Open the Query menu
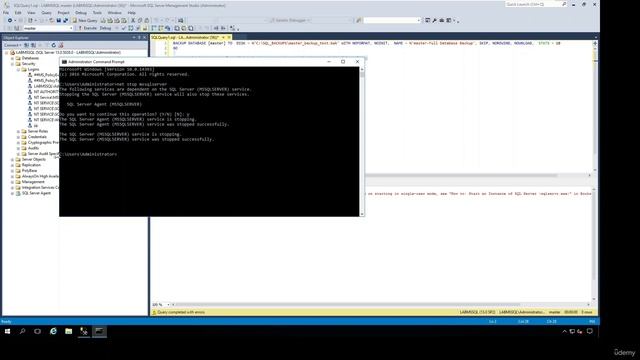This screenshot has width=640, height=360. click(47, 13)
